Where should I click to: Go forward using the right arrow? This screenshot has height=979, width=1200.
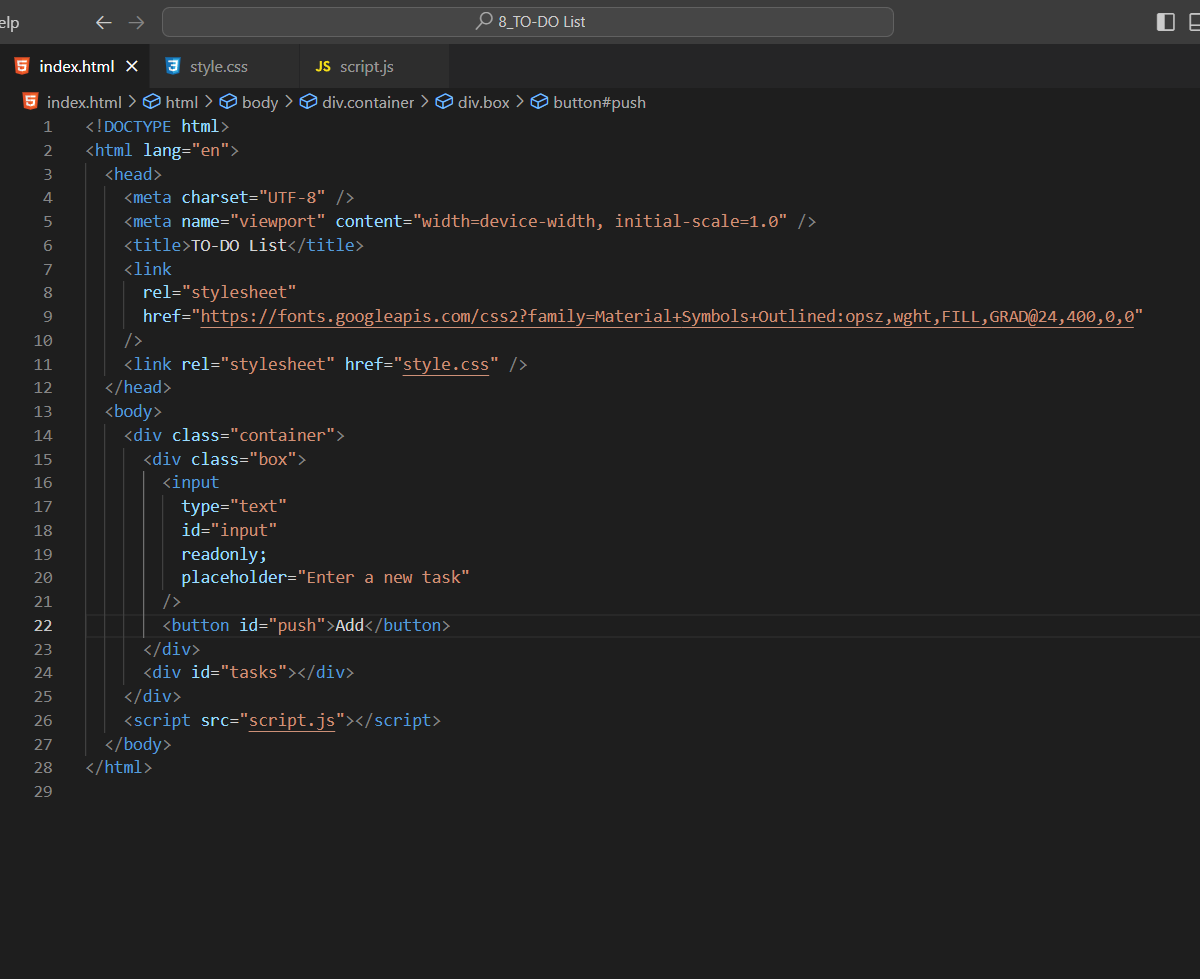tap(136, 22)
